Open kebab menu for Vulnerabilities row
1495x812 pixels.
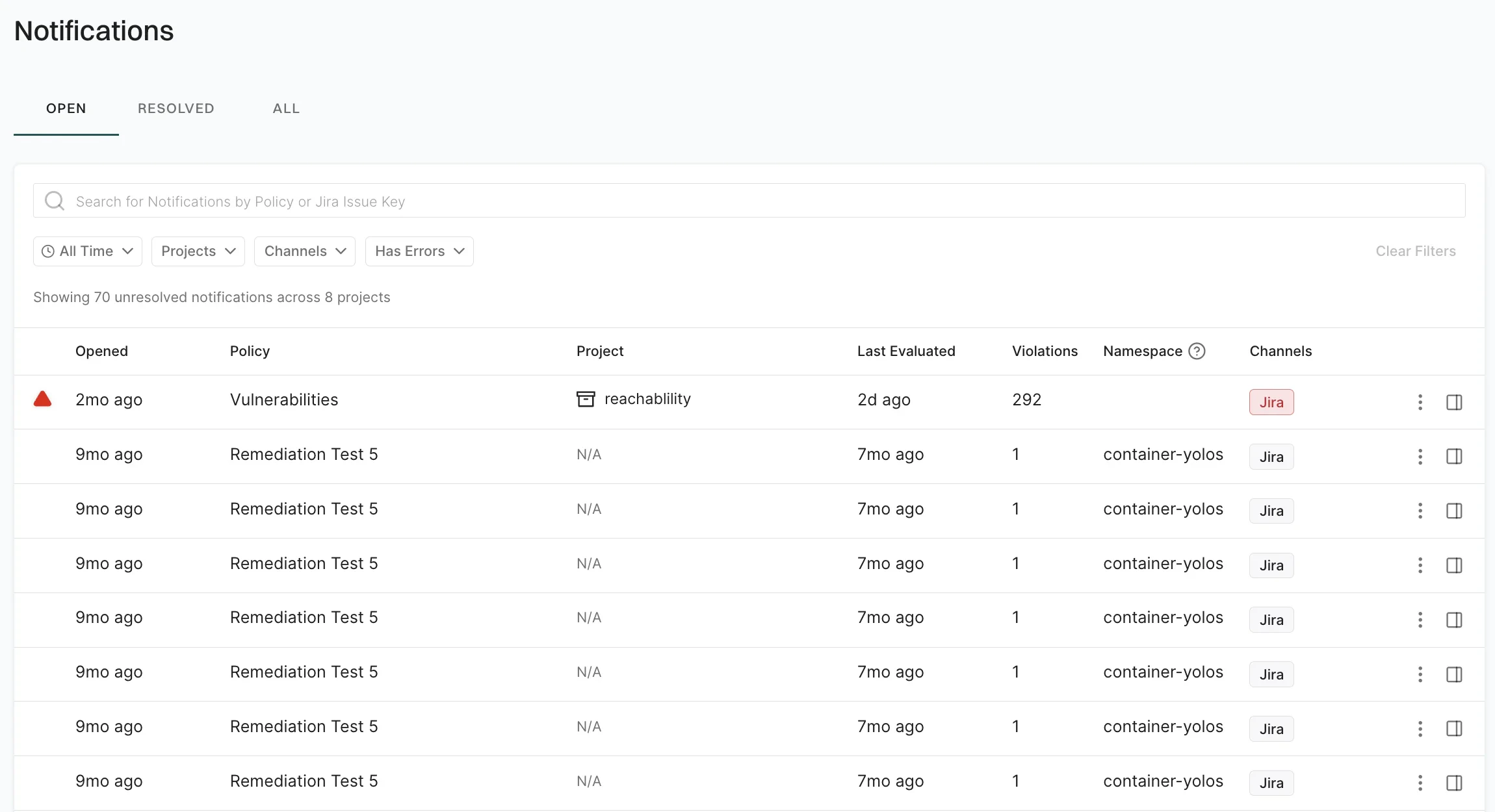coord(1420,402)
